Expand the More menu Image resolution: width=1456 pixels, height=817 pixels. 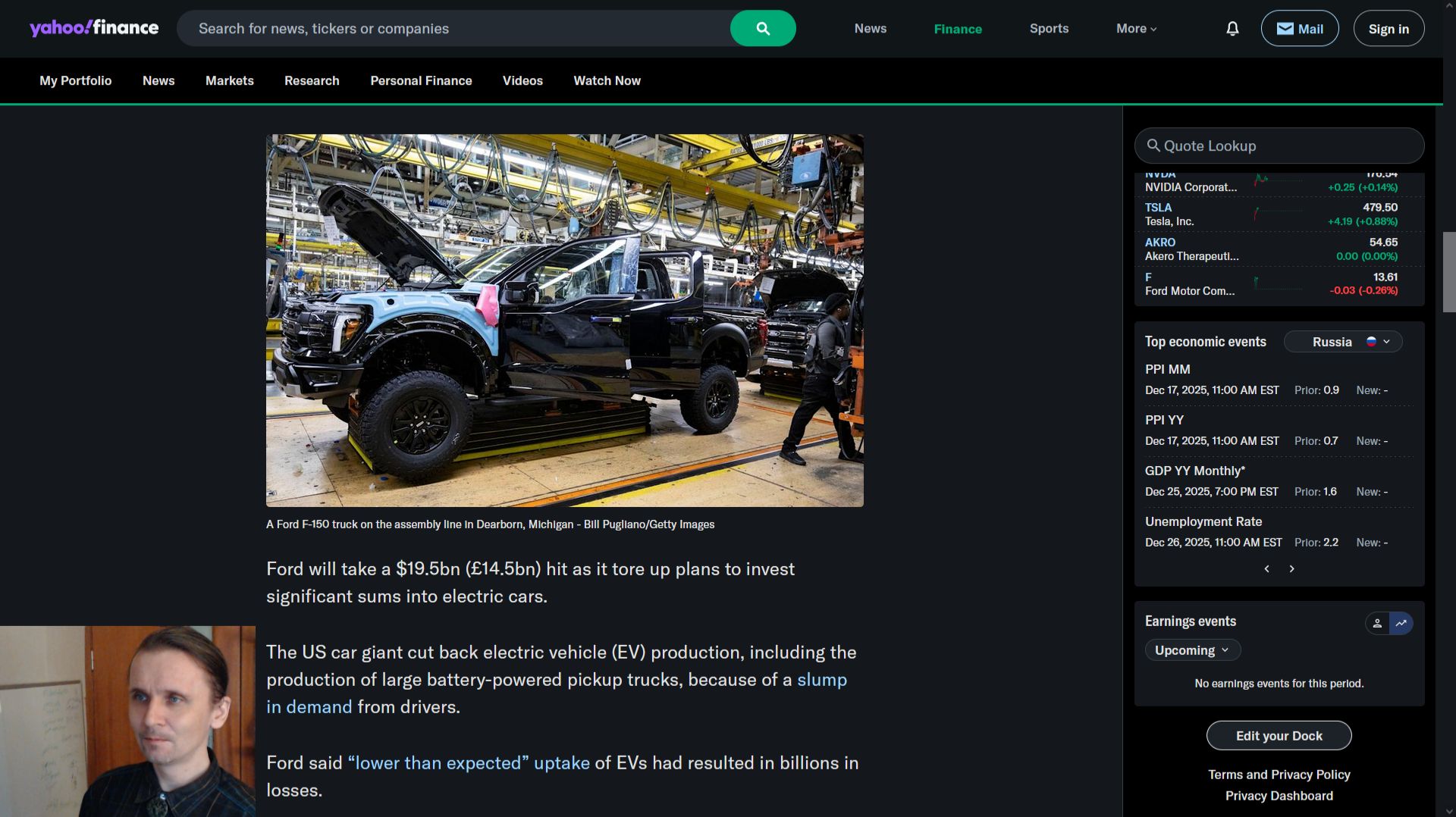pos(1136,29)
